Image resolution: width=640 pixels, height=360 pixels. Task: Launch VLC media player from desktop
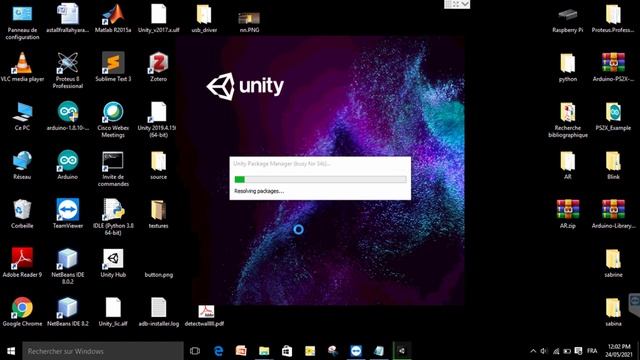(22, 67)
